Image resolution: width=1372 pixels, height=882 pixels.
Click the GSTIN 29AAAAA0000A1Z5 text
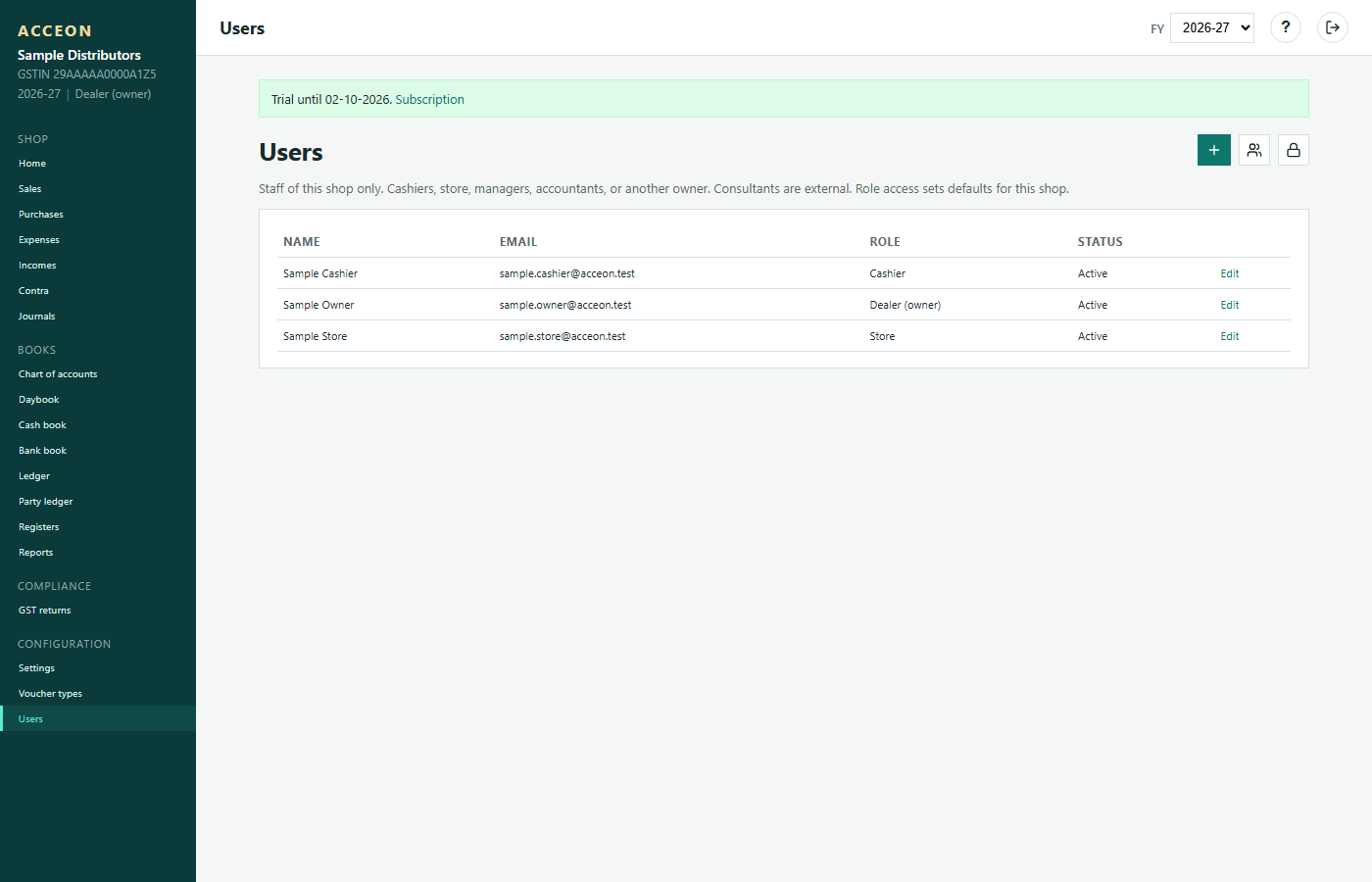pyautogui.click(x=87, y=74)
